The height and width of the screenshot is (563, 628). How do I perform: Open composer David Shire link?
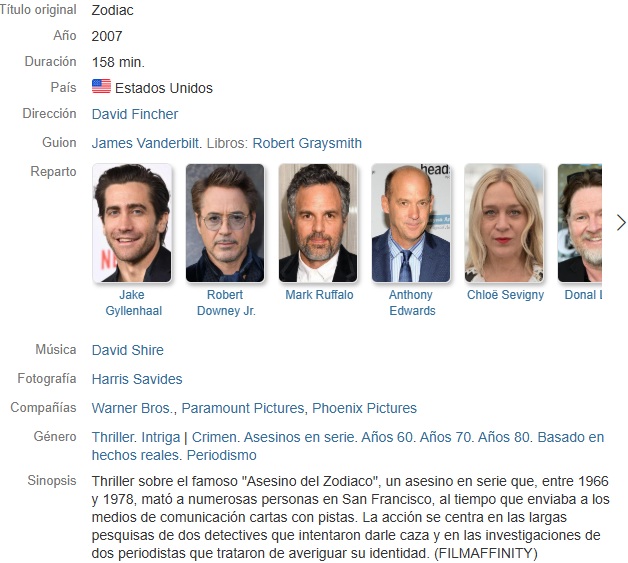click(x=128, y=350)
